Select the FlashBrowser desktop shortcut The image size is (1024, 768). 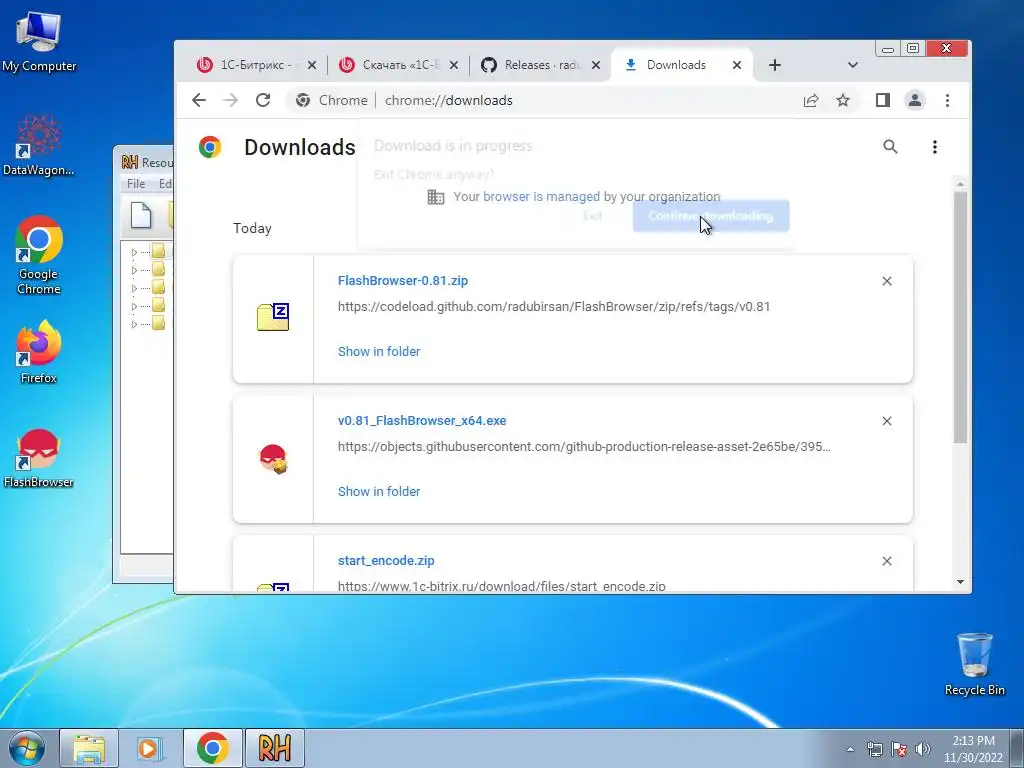pos(39,458)
